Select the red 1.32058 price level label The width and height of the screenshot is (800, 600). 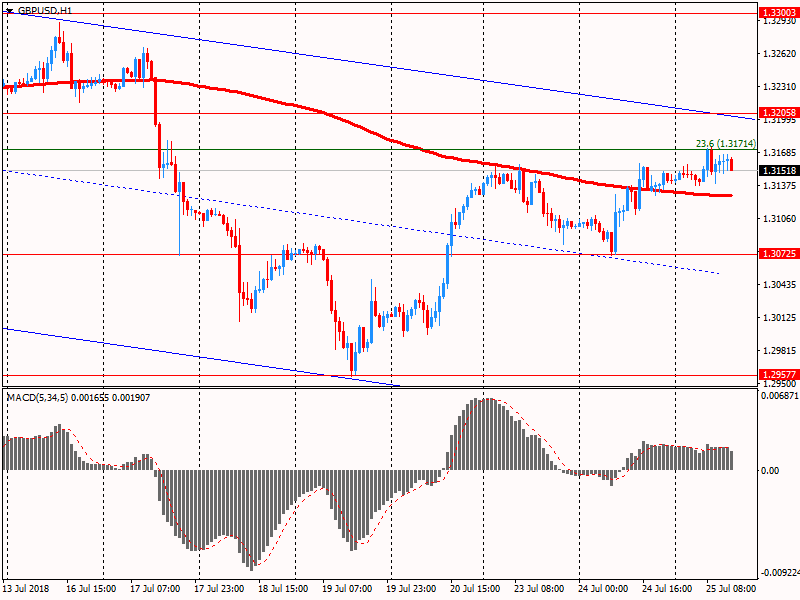(779, 113)
